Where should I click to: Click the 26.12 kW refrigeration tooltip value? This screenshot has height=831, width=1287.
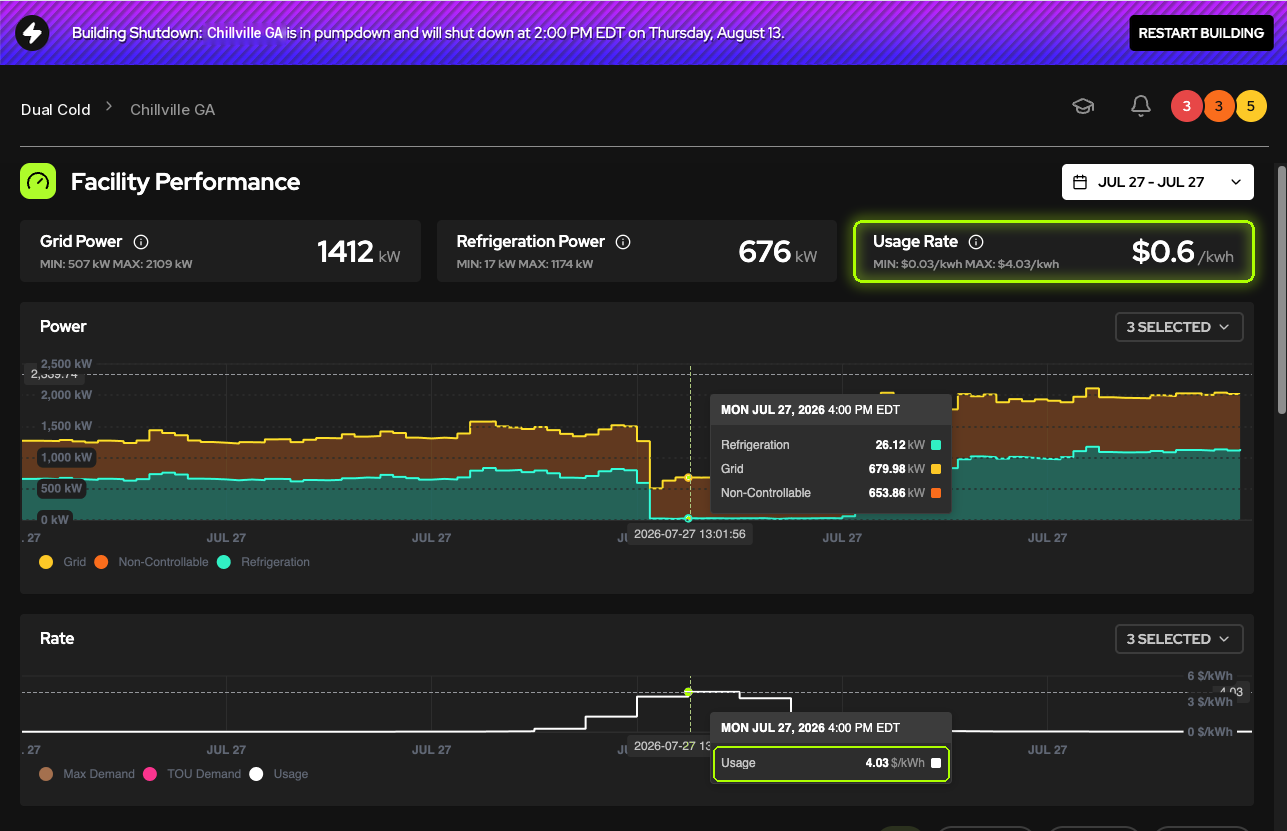coord(901,445)
